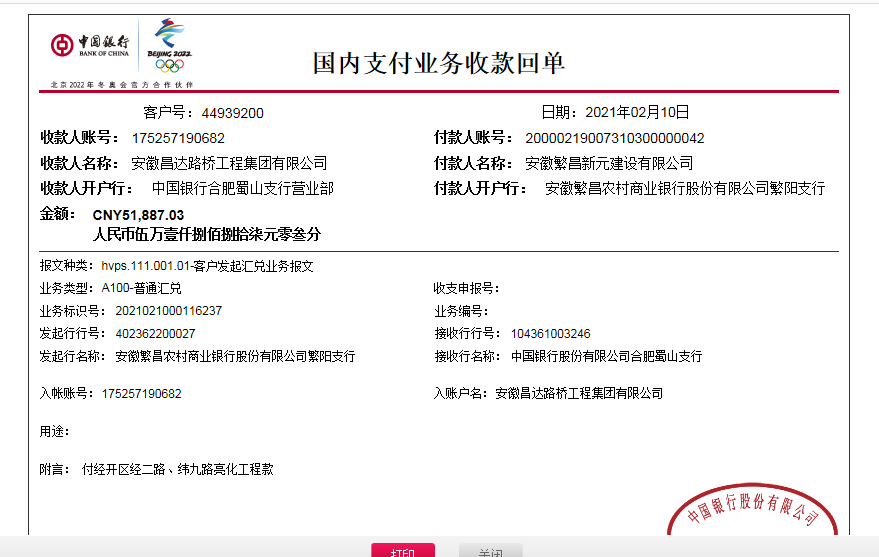Click the red 打印 print button

coord(403,551)
